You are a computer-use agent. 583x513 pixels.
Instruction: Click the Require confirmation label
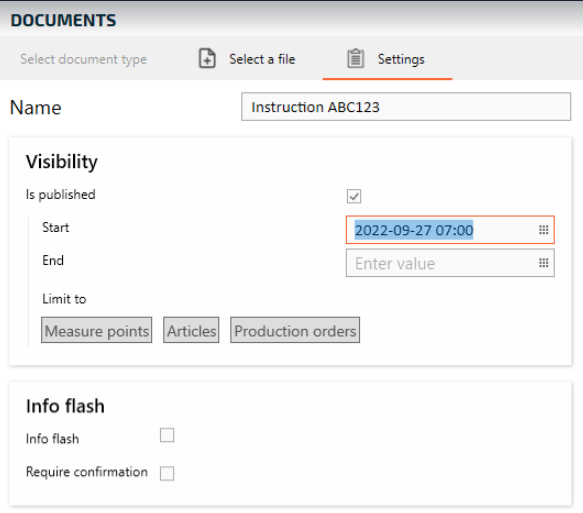click(x=87, y=472)
